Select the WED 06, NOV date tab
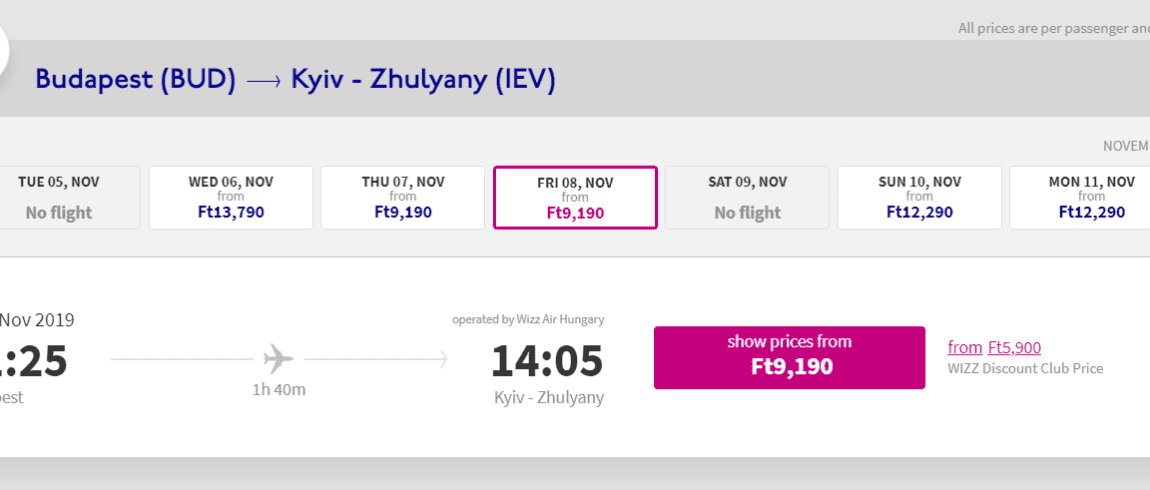Screen dimensions: 1150x490 pyautogui.click(x=231, y=197)
